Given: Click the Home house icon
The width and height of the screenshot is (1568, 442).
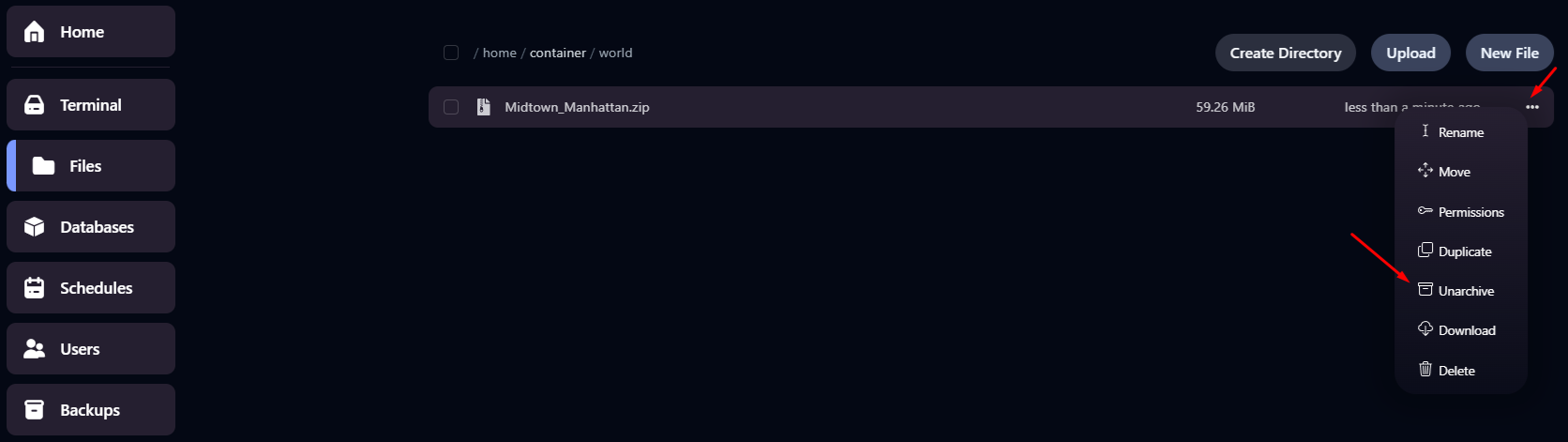Looking at the screenshot, I should [x=35, y=32].
